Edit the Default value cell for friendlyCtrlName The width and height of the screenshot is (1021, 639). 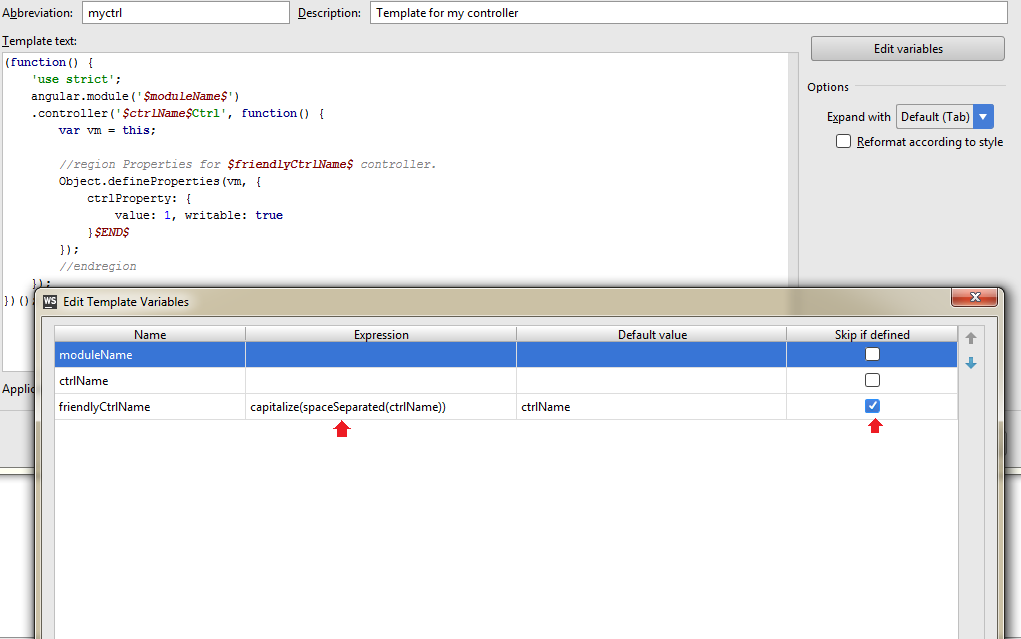point(650,406)
